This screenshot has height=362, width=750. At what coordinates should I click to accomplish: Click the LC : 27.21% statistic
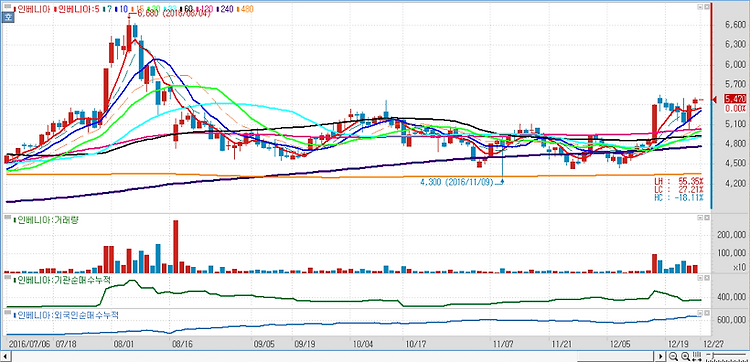point(679,189)
